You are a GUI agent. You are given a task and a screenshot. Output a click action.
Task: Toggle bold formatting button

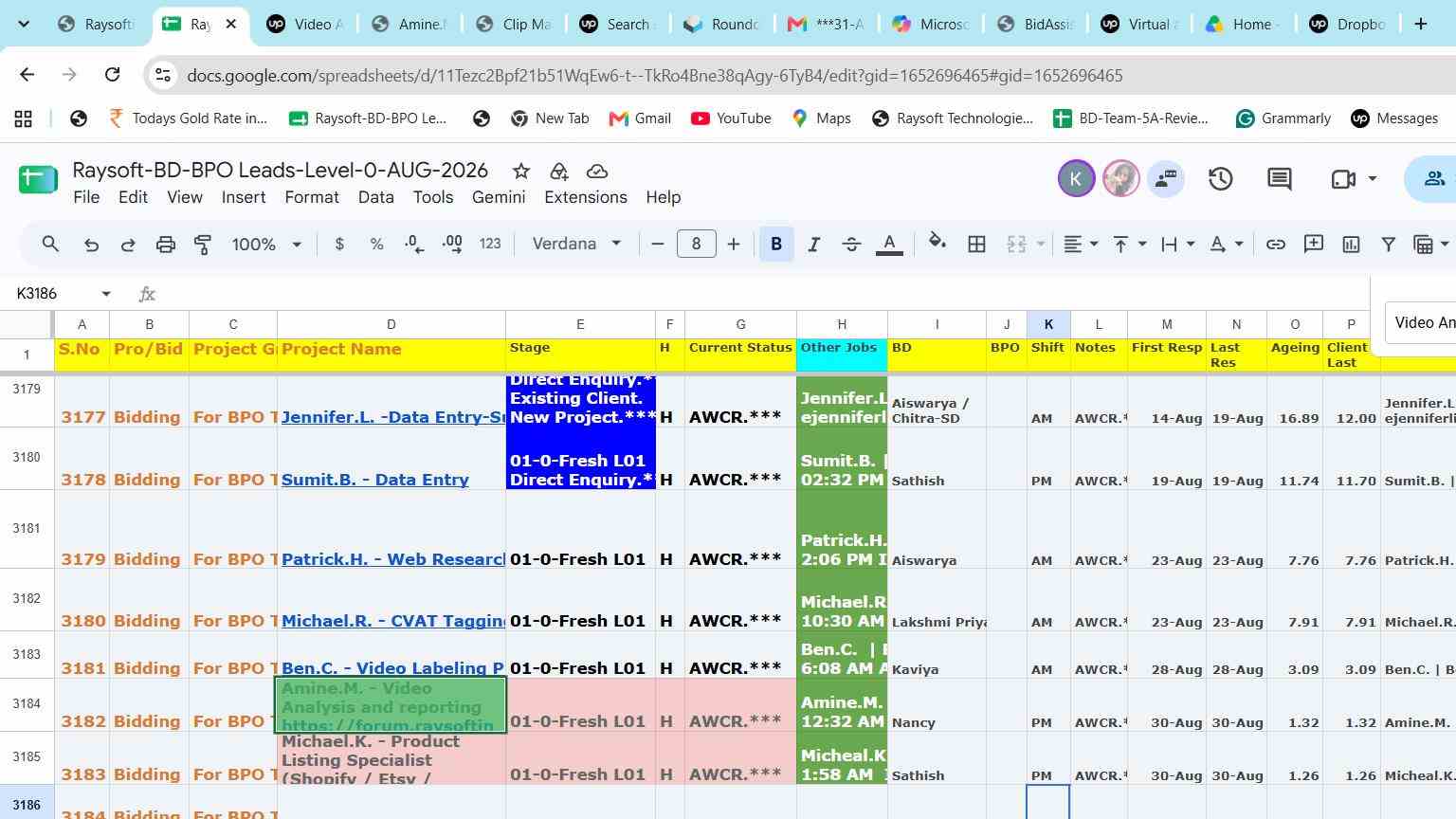776,245
